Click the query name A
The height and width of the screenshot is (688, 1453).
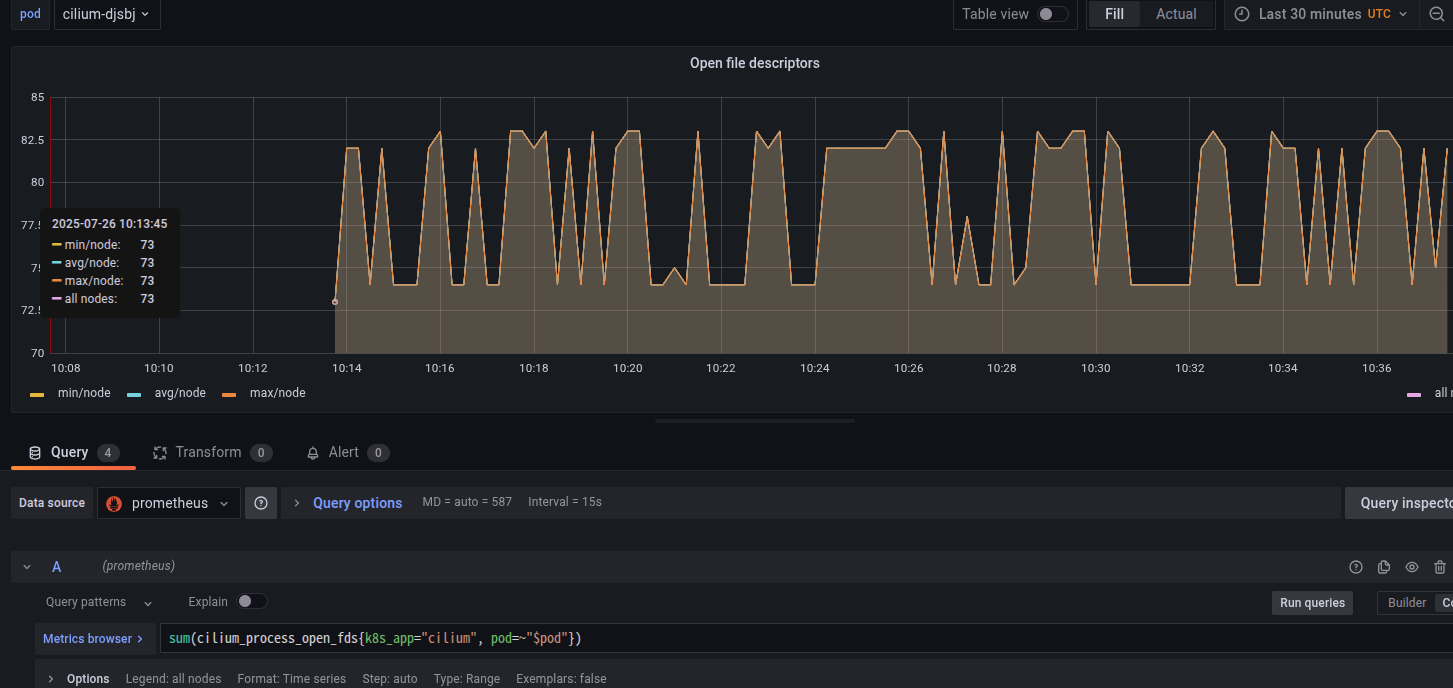[x=57, y=567]
